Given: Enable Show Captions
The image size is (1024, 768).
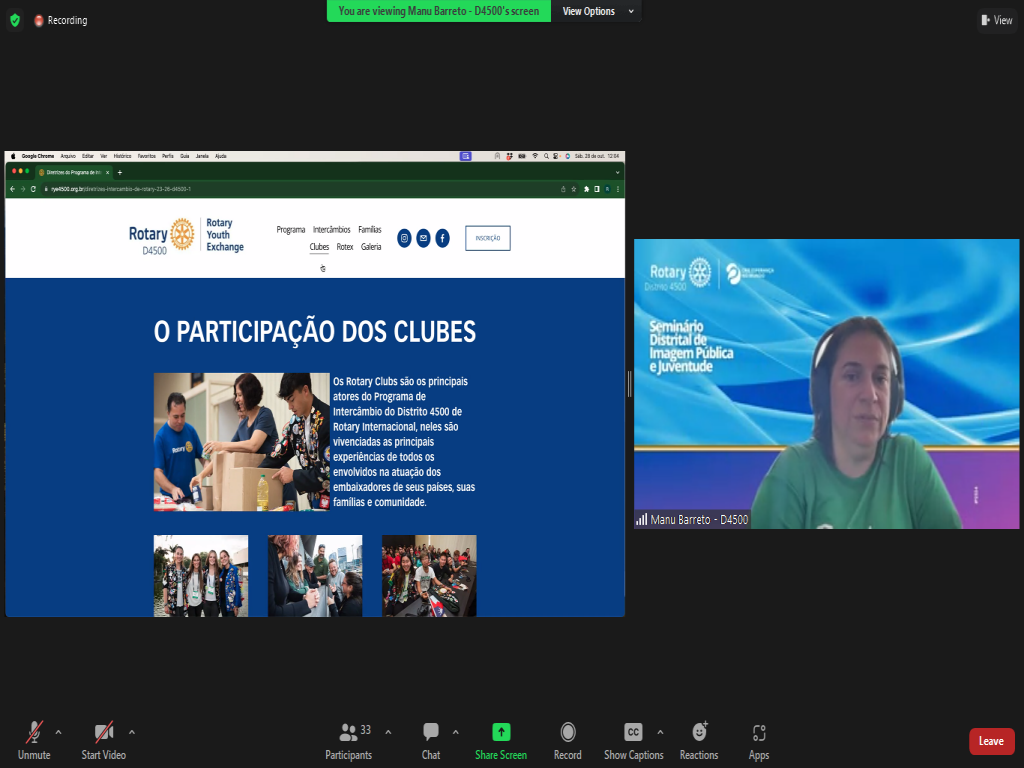Looking at the screenshot, I should point(633,740).
